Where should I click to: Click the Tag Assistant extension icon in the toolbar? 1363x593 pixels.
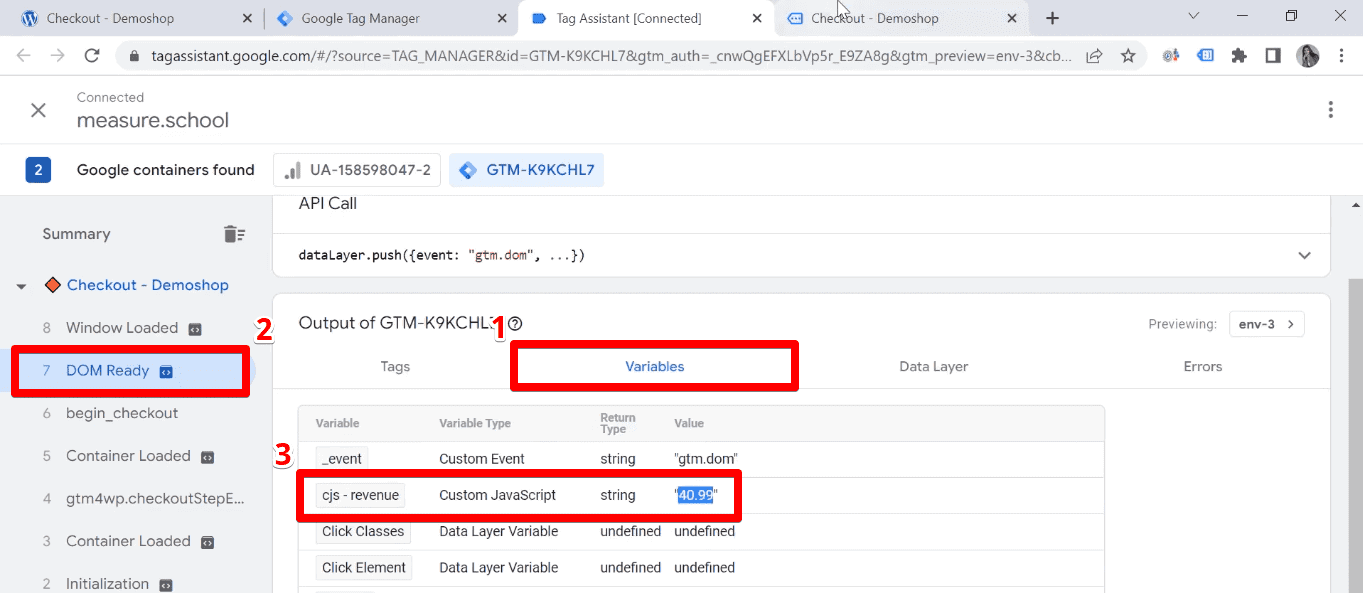pyautogui.click(x=1204, y=55)
